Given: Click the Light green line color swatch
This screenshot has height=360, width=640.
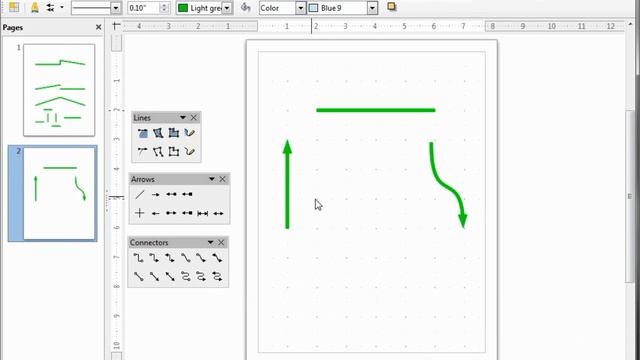Looking at the screenshot, I should 183,8.
